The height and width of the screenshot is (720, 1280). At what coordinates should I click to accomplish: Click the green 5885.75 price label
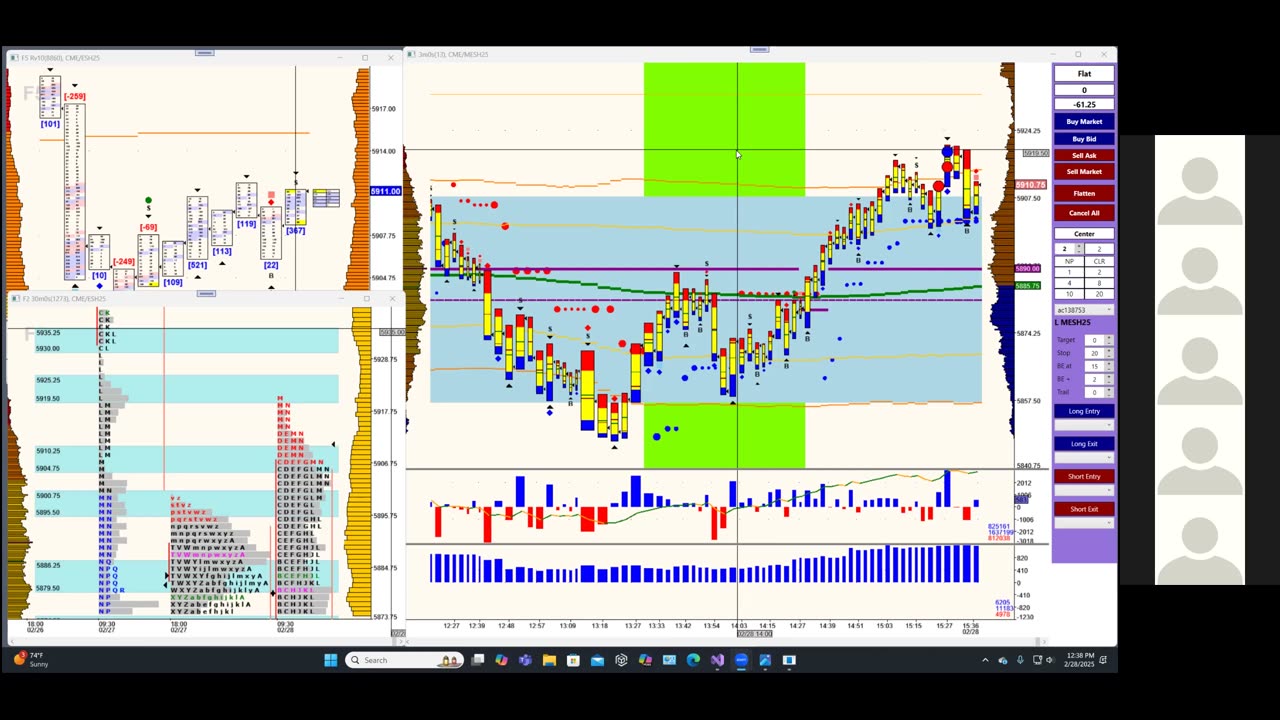pyautogui.click(x=1028, y=286)
